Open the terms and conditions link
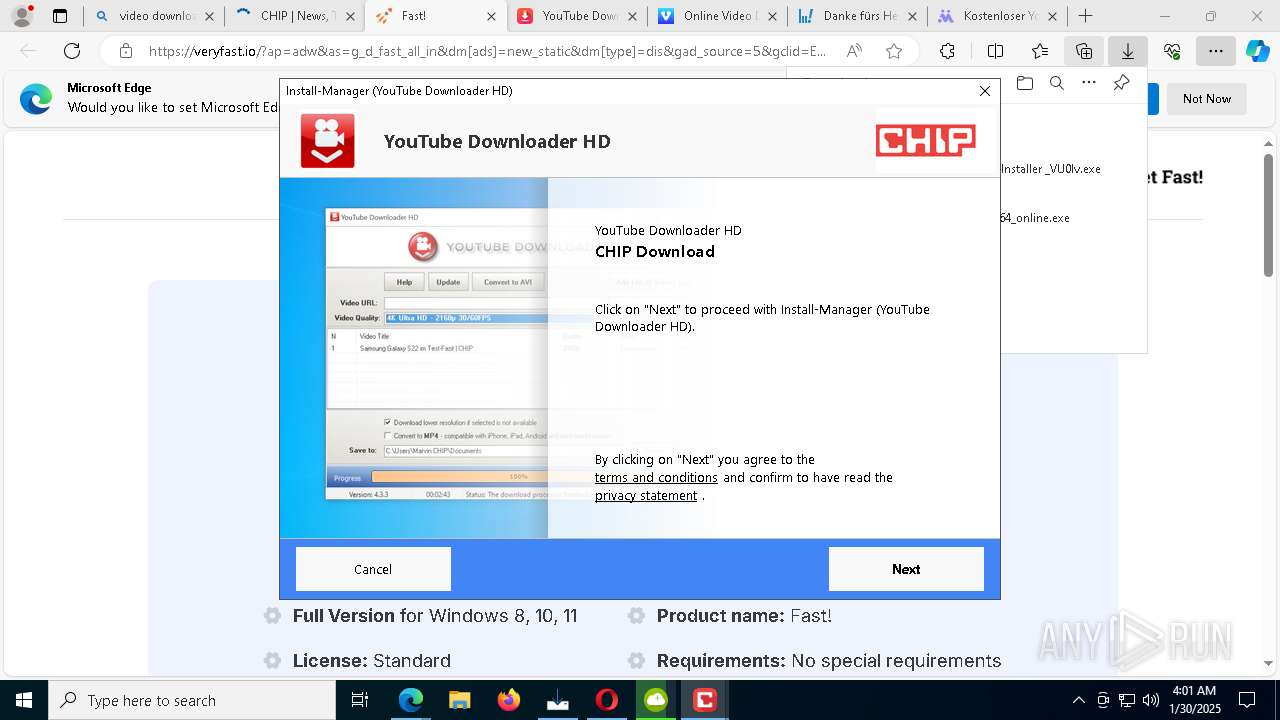 coord(656,478)
